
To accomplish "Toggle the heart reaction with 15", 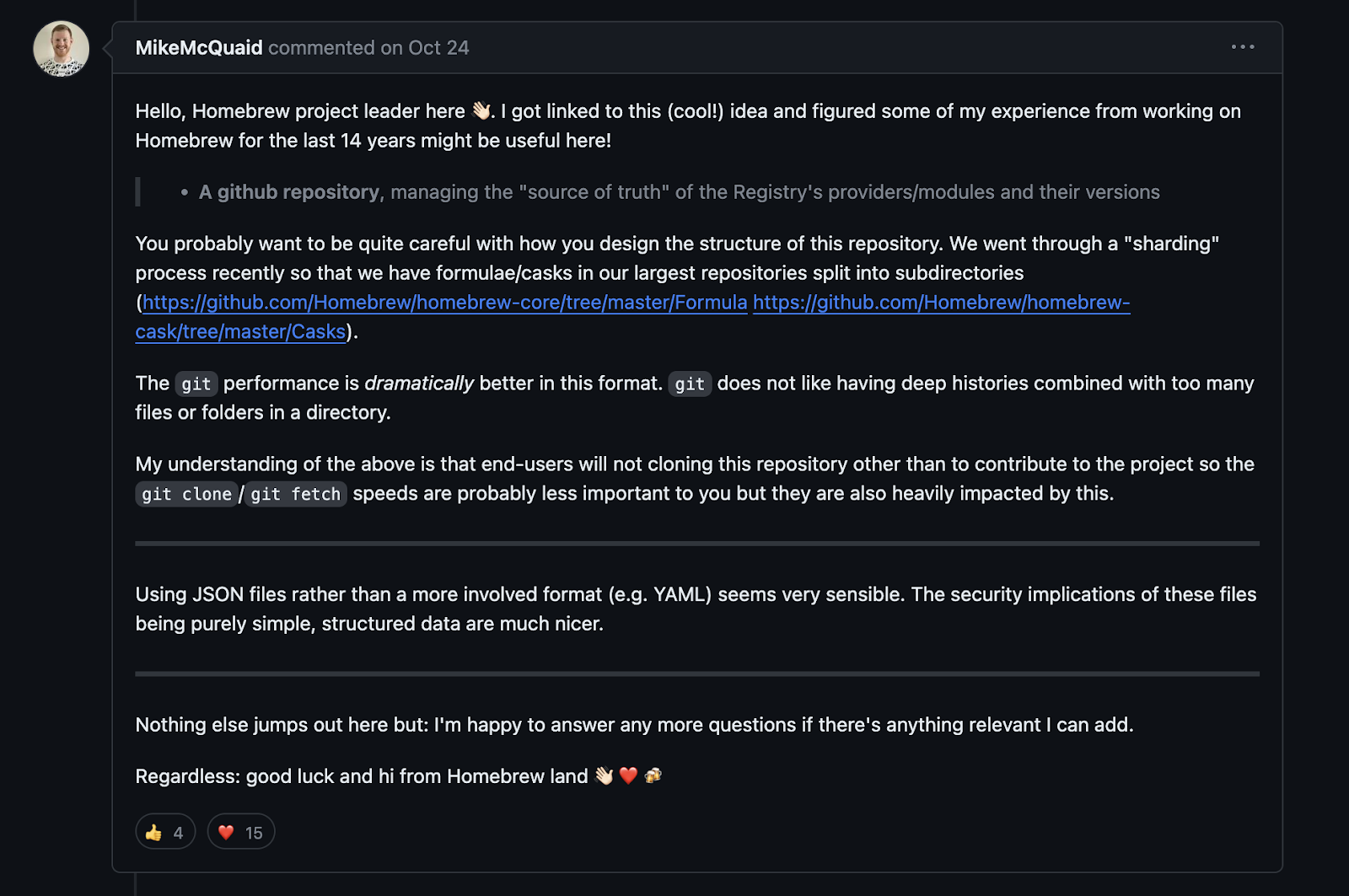I will tap(241, 832).
